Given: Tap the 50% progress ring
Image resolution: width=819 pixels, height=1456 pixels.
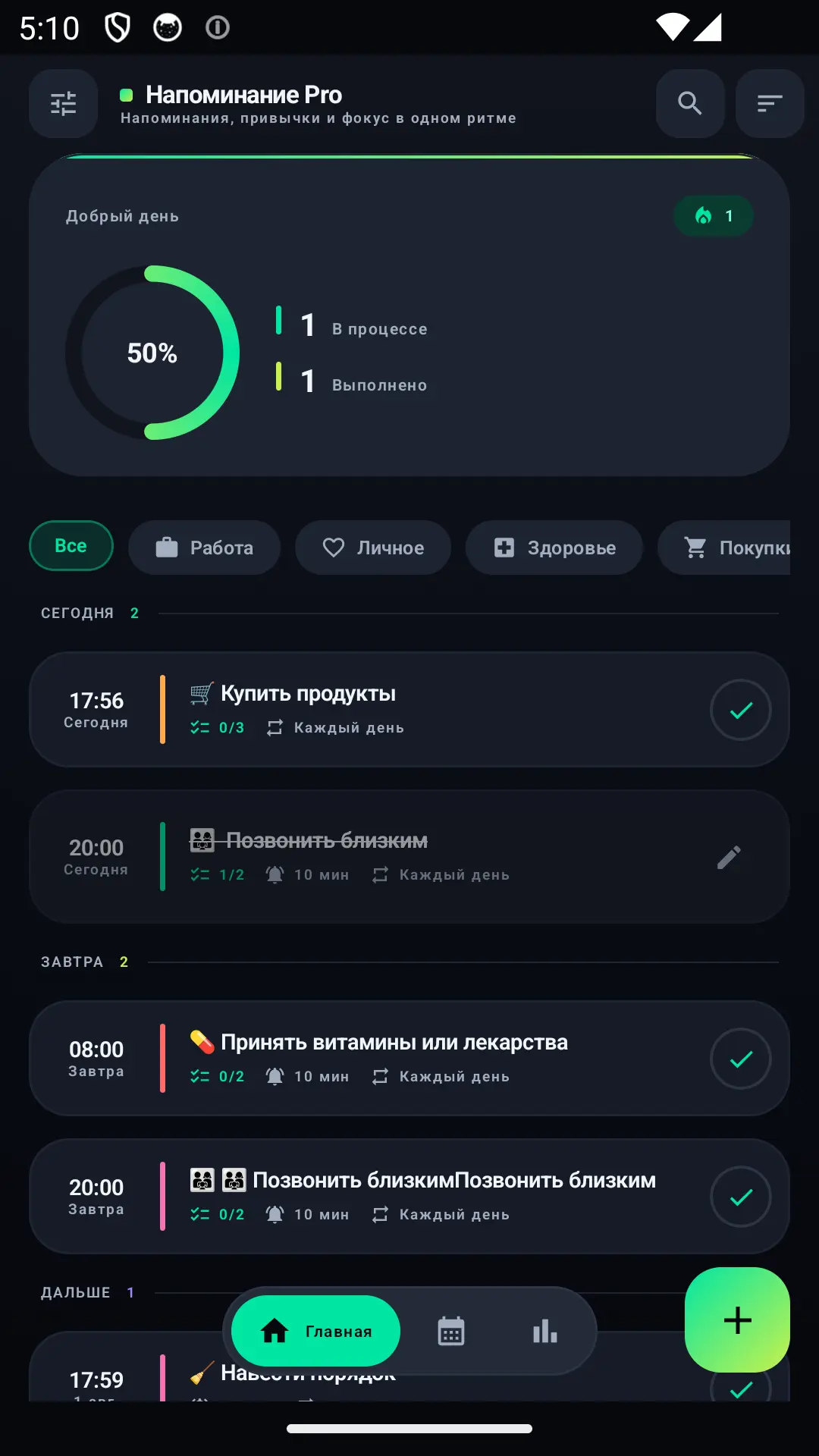Looking at the screenshot, I should 152,353.
